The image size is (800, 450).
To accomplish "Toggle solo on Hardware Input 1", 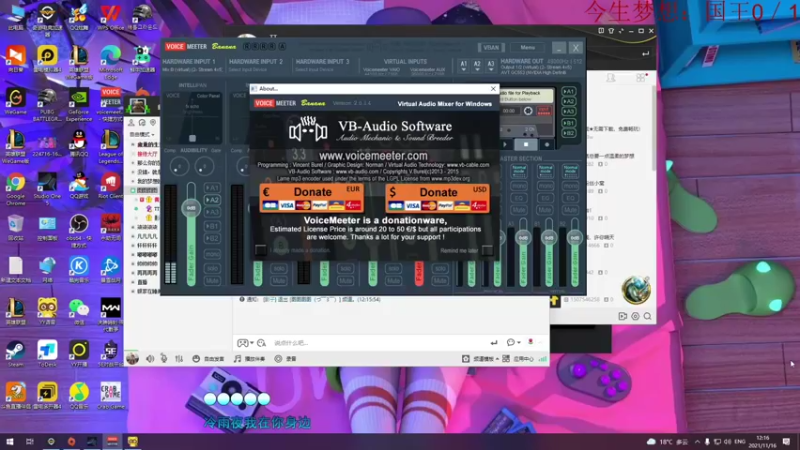I will tap(212, 268).
